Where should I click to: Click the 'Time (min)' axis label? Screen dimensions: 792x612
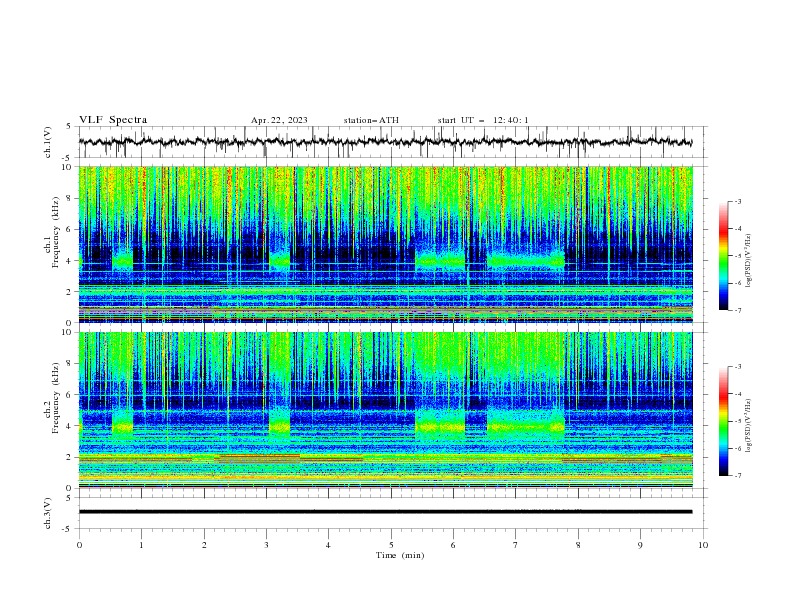400,555
